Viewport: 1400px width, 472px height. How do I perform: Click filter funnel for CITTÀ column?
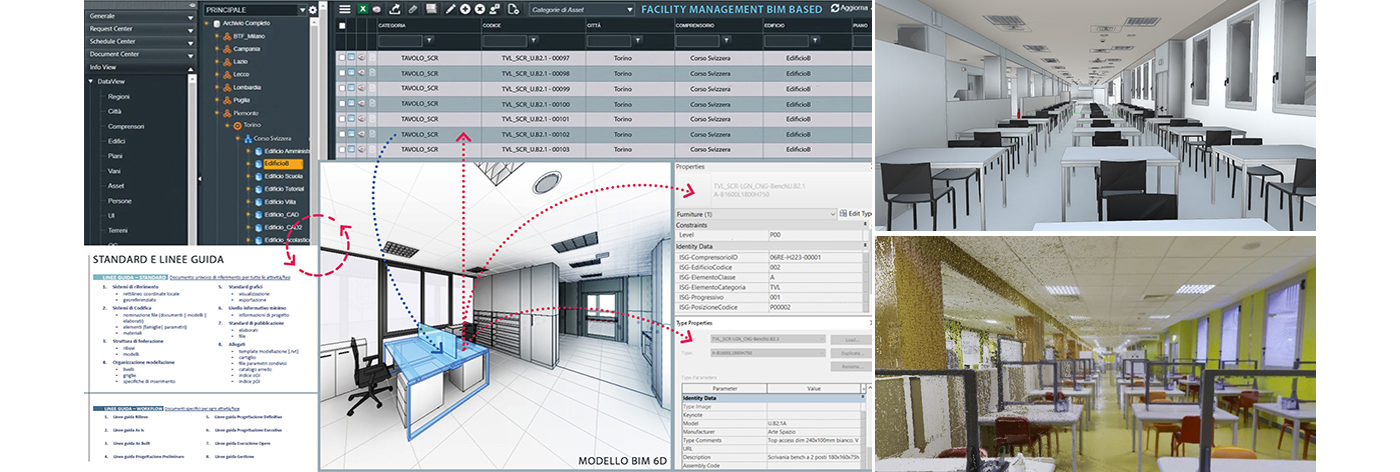coord(638,40)
